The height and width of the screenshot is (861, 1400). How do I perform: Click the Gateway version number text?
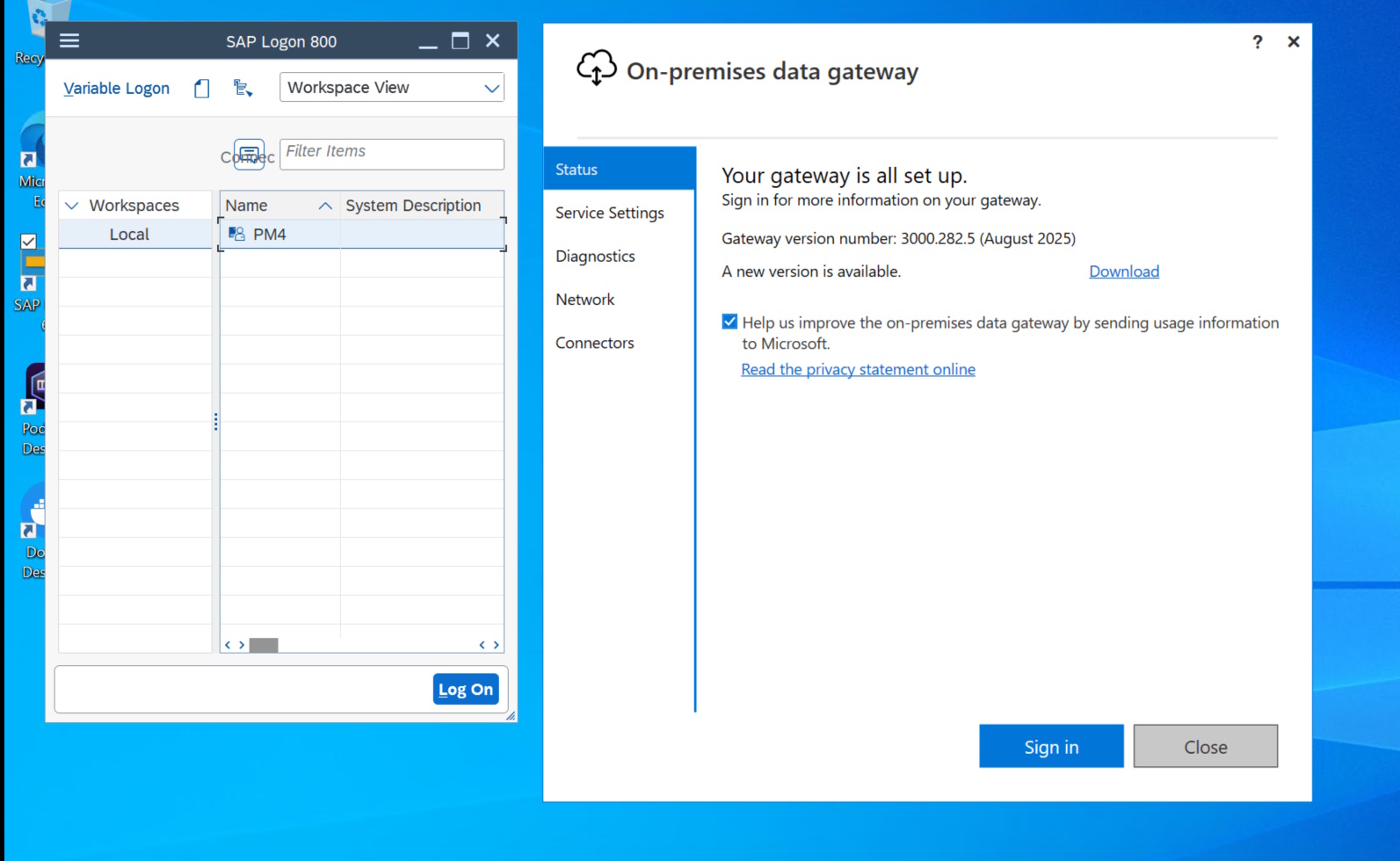[x=898, y=238]
